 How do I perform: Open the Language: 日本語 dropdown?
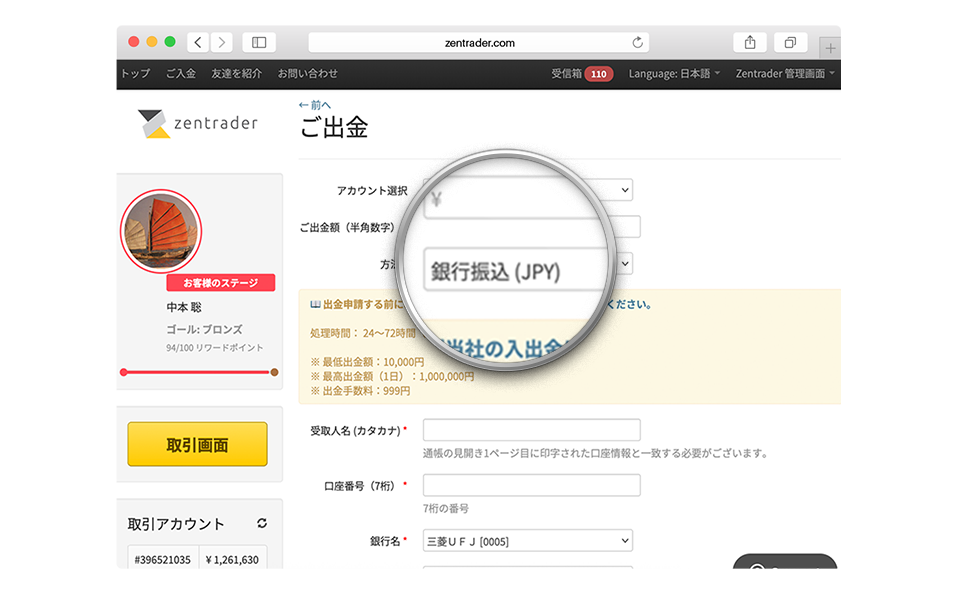pos(674,73)
